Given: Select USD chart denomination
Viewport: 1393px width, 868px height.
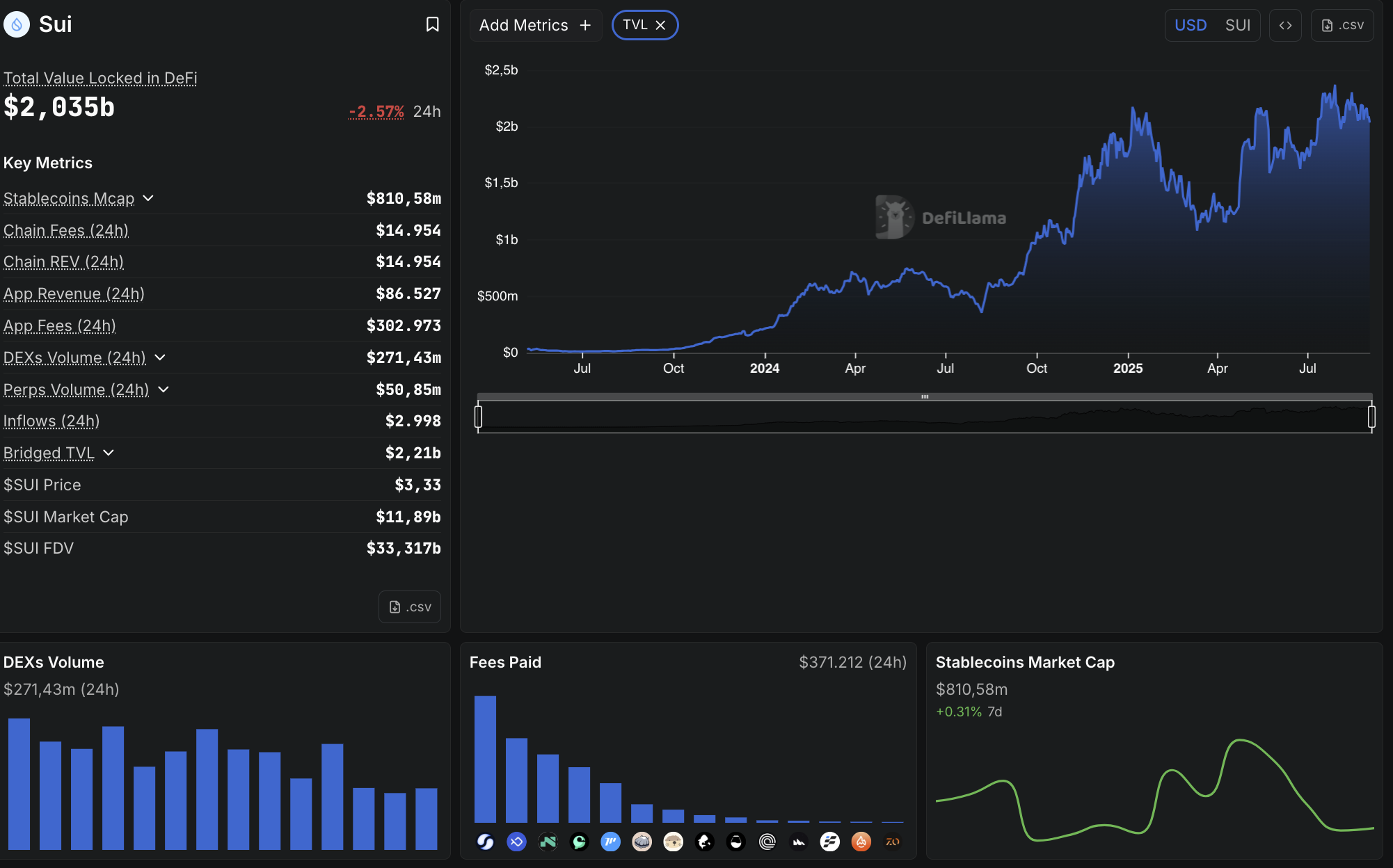Looking at the screenshot, I should click(1190, 25).
